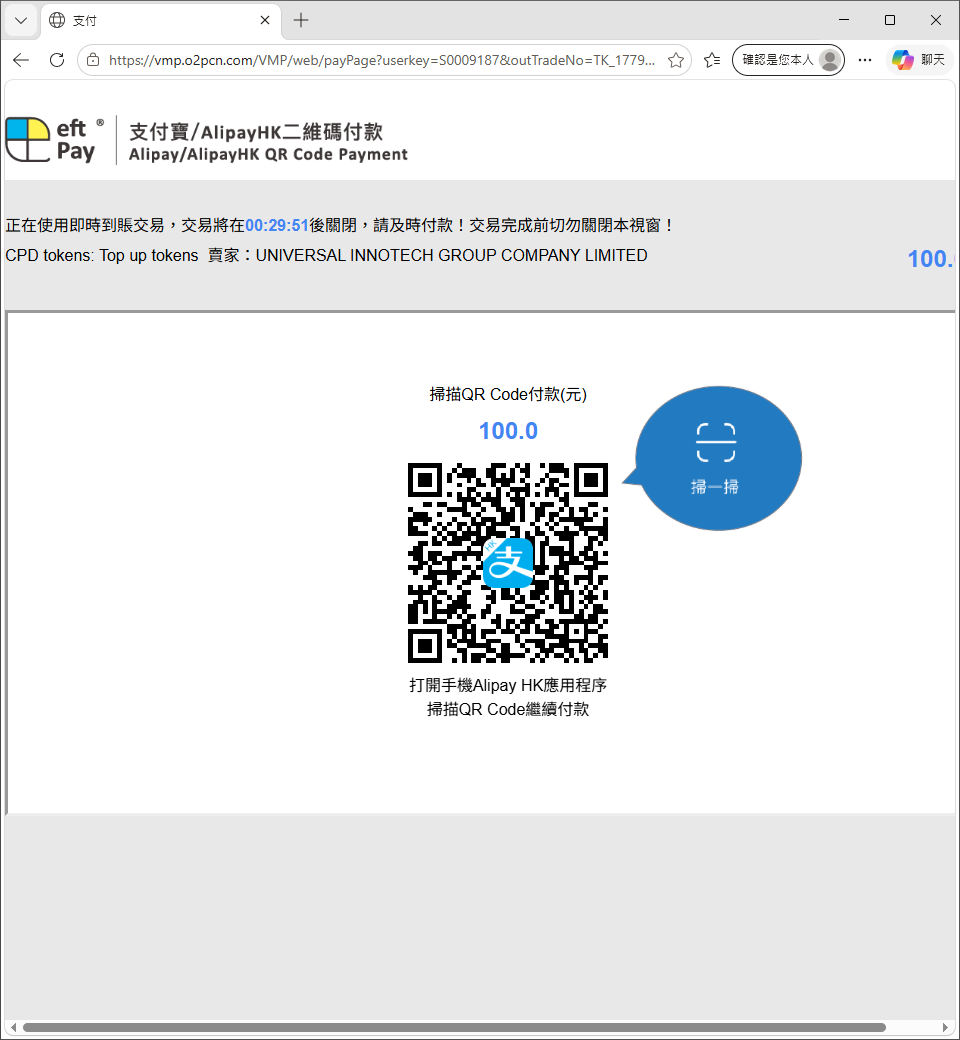Open the tab list chevron

point(21,21)
